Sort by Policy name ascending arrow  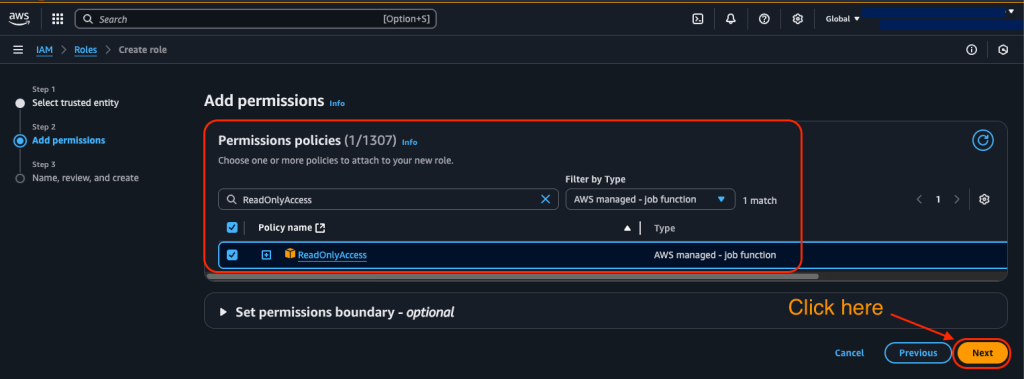[628, 228]
